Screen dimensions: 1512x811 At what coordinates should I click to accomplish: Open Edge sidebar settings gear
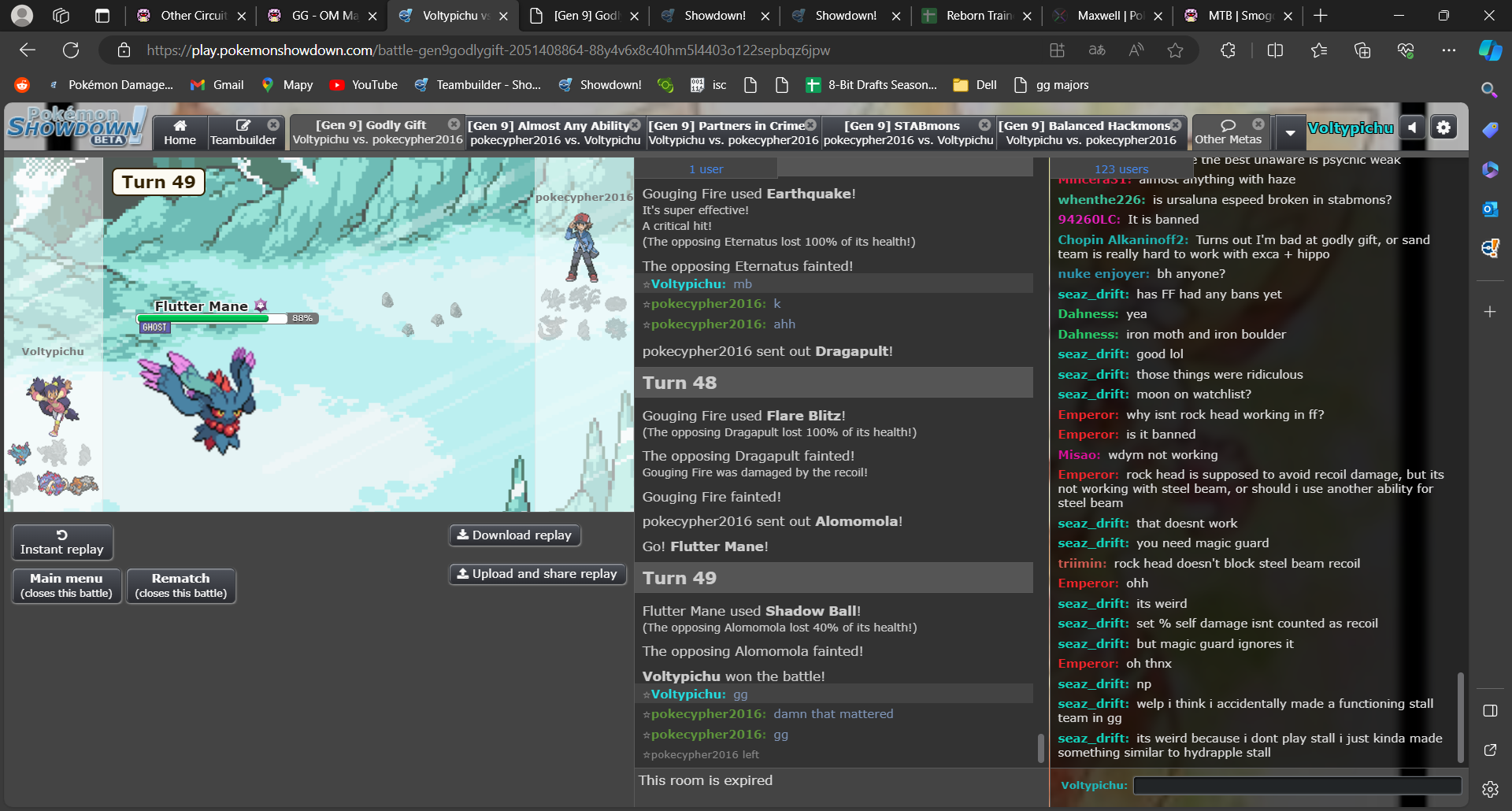(1489, 789)
